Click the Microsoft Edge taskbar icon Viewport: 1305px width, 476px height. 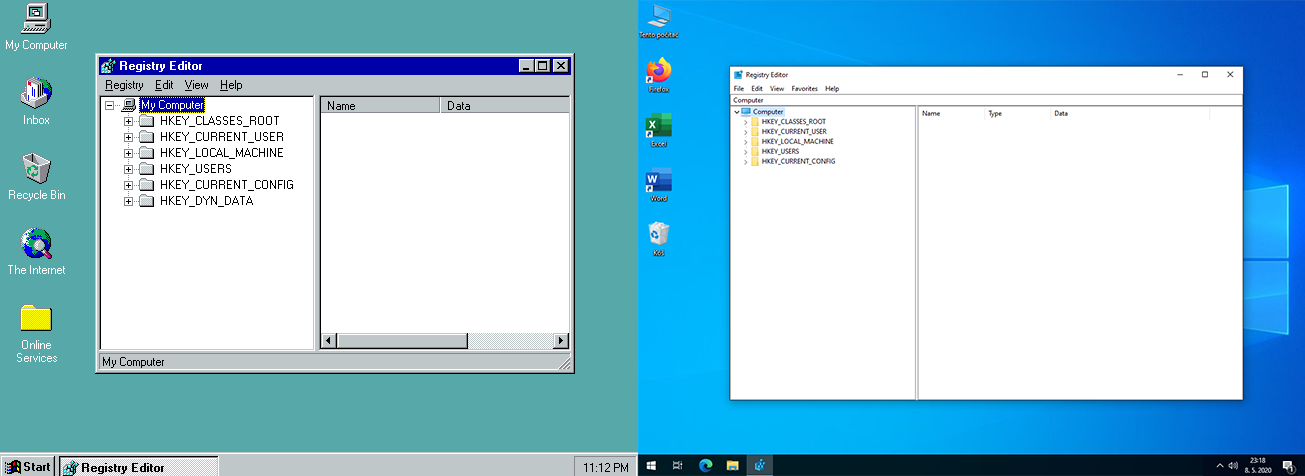pos(705,466)
